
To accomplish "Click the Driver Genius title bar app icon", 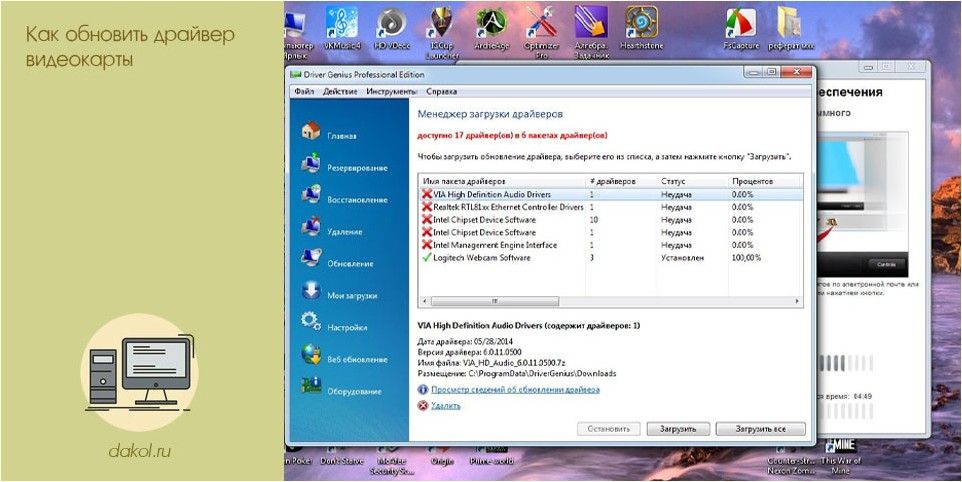I will 296,75.
